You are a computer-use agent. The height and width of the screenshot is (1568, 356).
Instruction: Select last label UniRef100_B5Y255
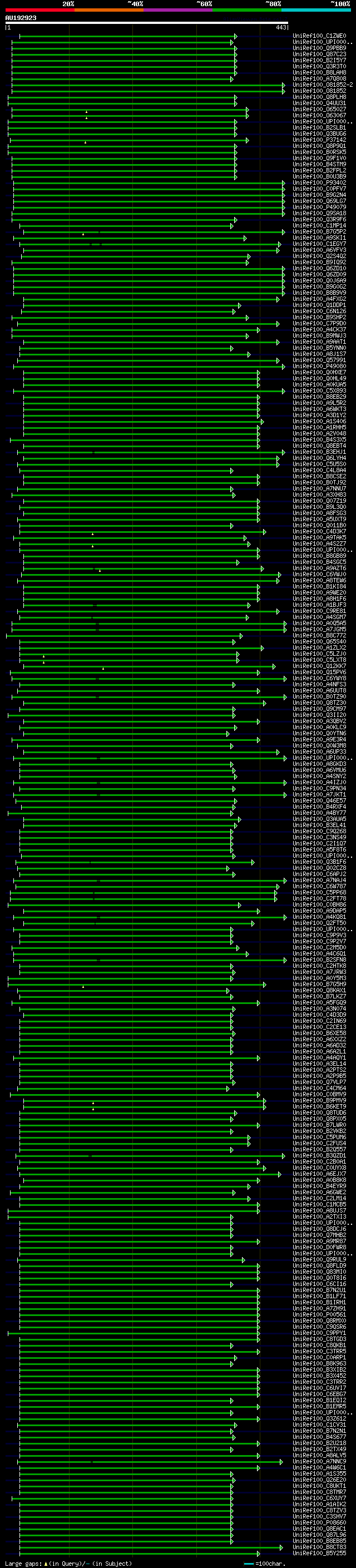tap(319, 1553)
